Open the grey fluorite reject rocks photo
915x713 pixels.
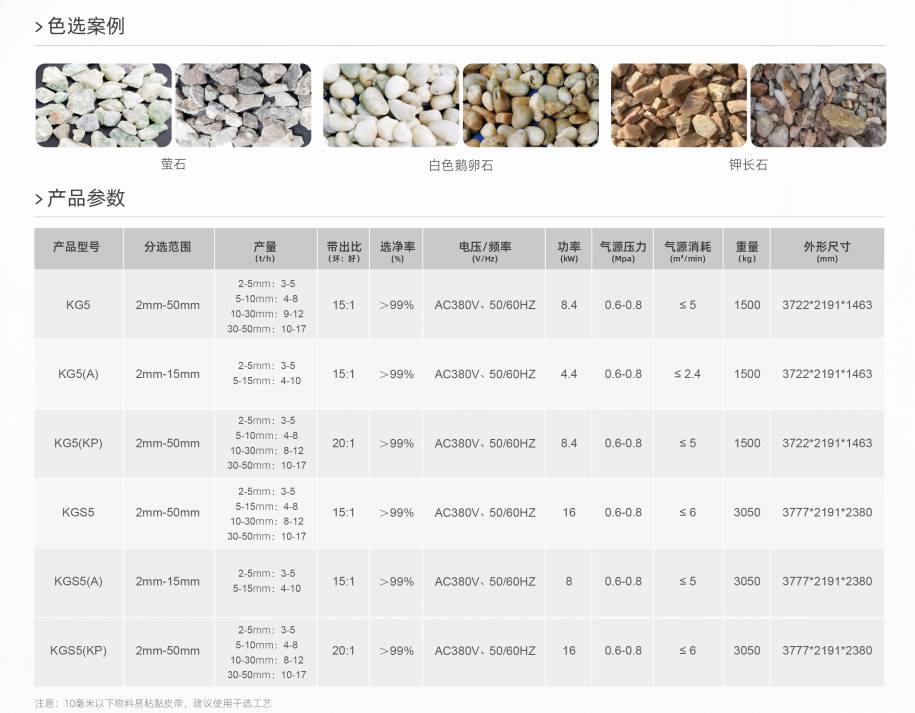tap(243, 105)
